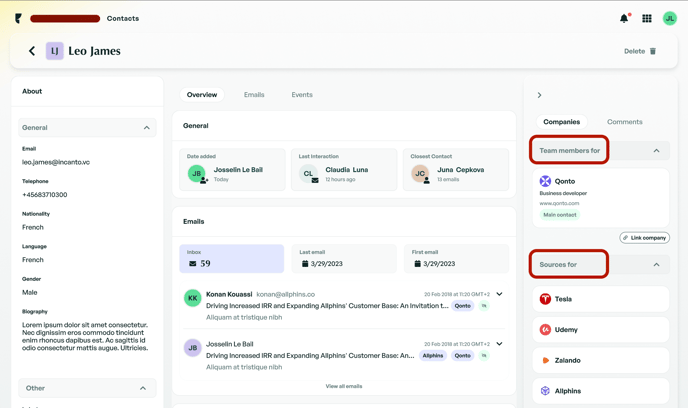The height and width of the screenshot is (408, 688).
Task: Click the Link company button
Action: tap(644, 238)
